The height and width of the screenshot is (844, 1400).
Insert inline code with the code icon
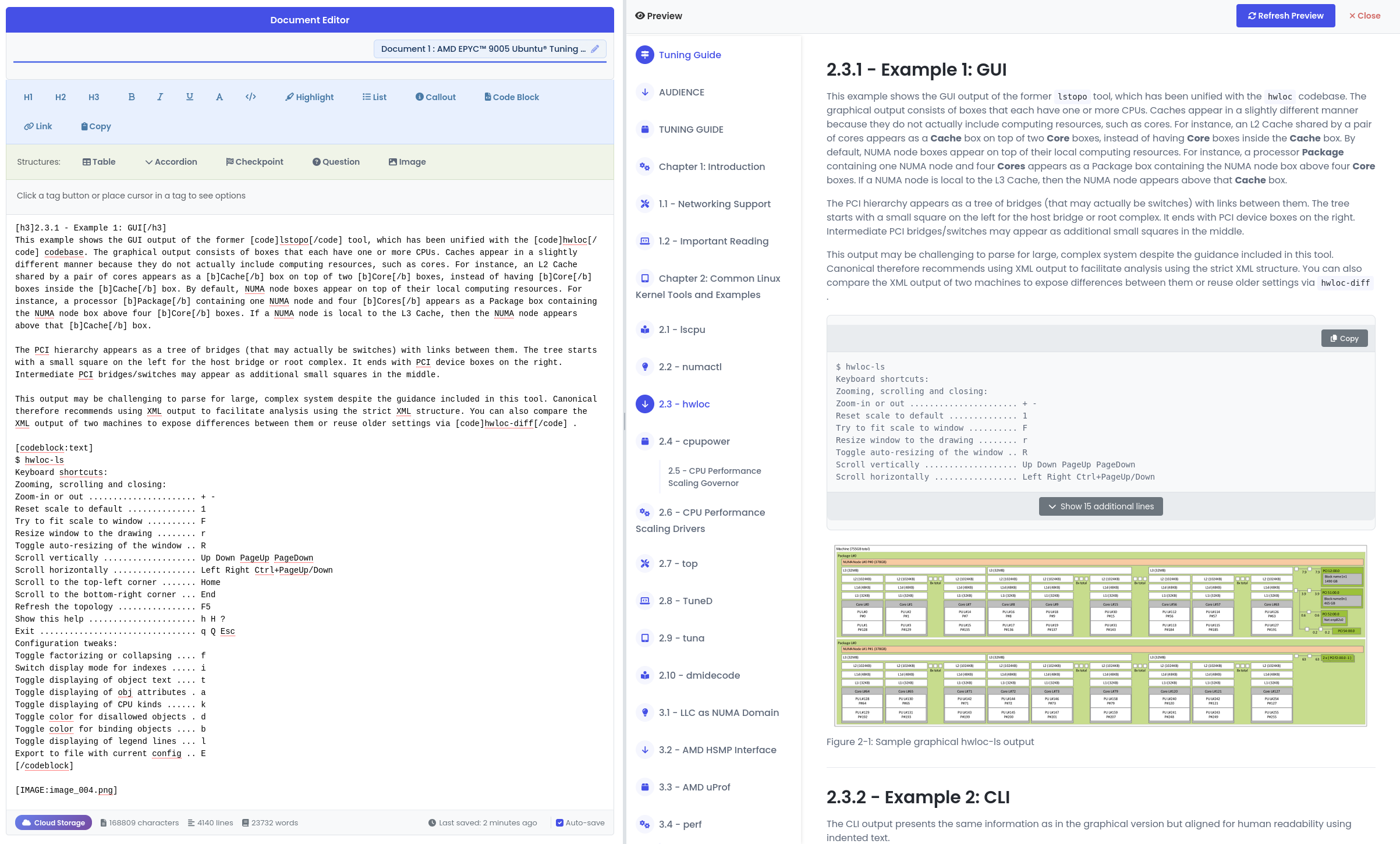tap(250, 97)
